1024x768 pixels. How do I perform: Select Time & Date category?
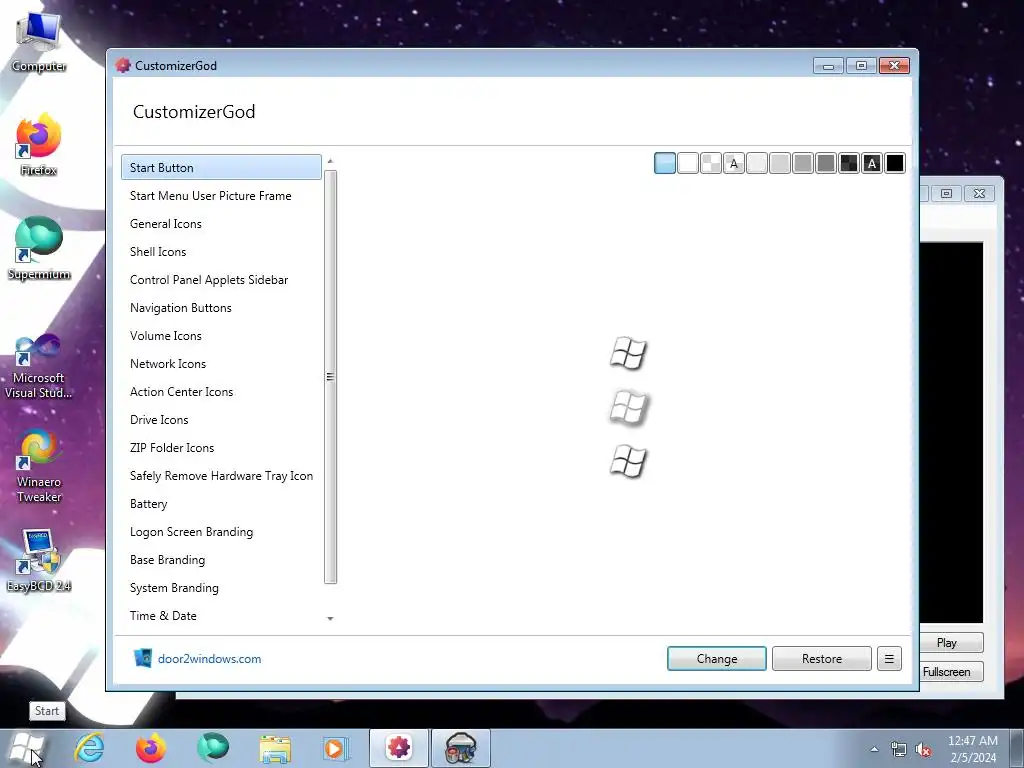(221, 616)
